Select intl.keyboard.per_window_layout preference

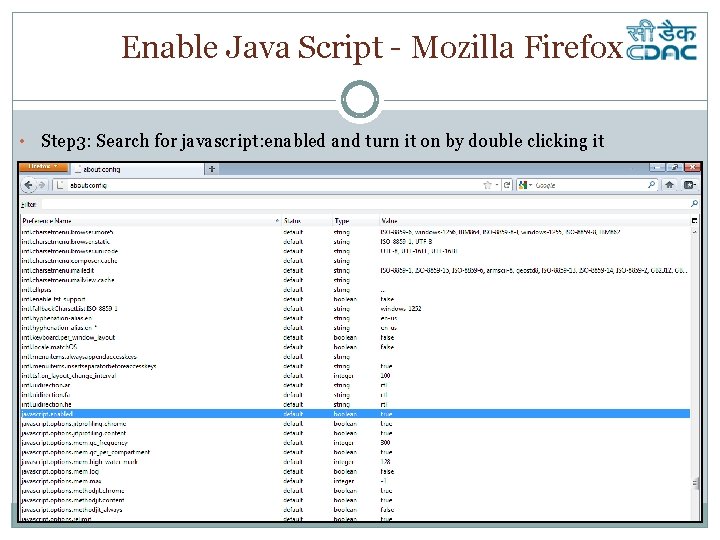pos(355,338)
